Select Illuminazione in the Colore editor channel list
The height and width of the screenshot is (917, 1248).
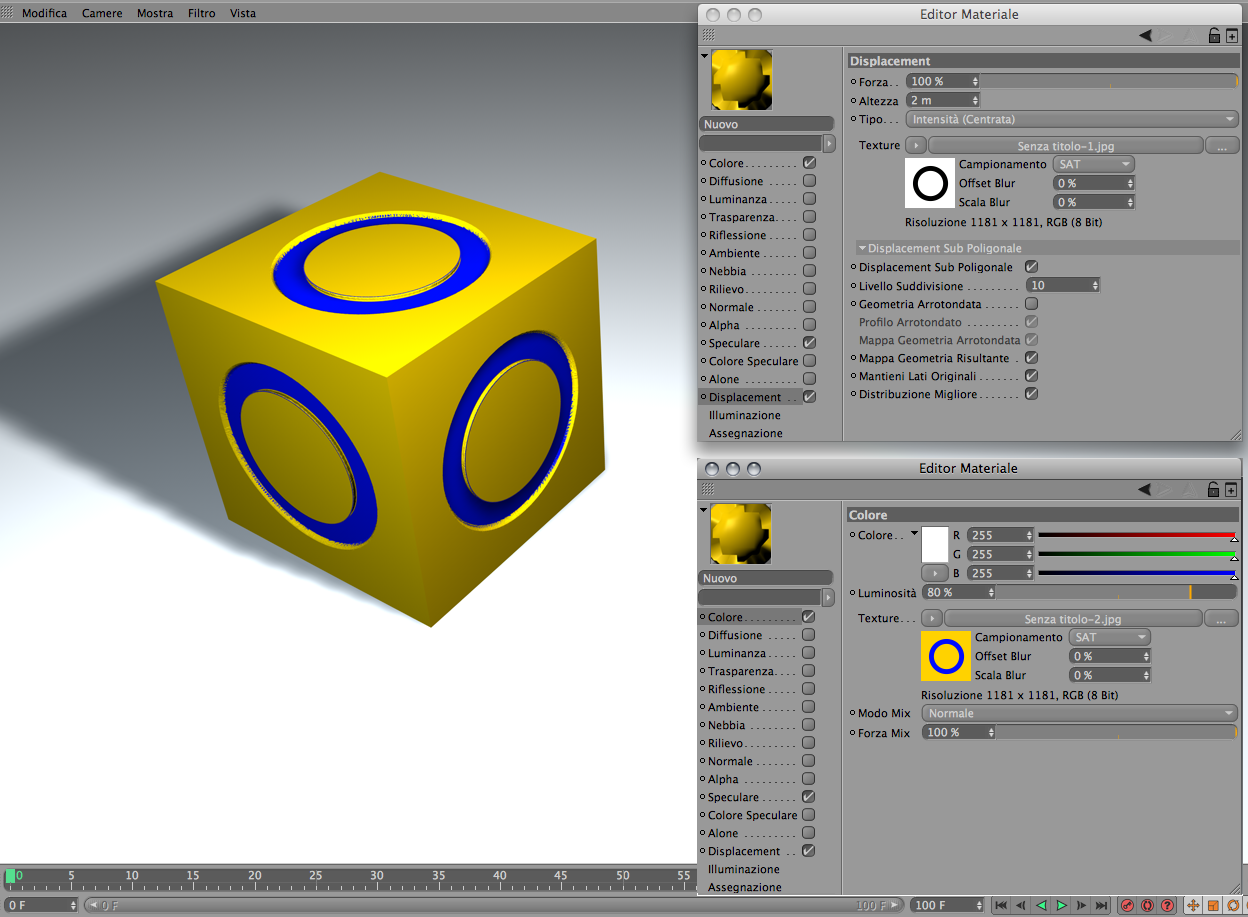coord(744,869)
